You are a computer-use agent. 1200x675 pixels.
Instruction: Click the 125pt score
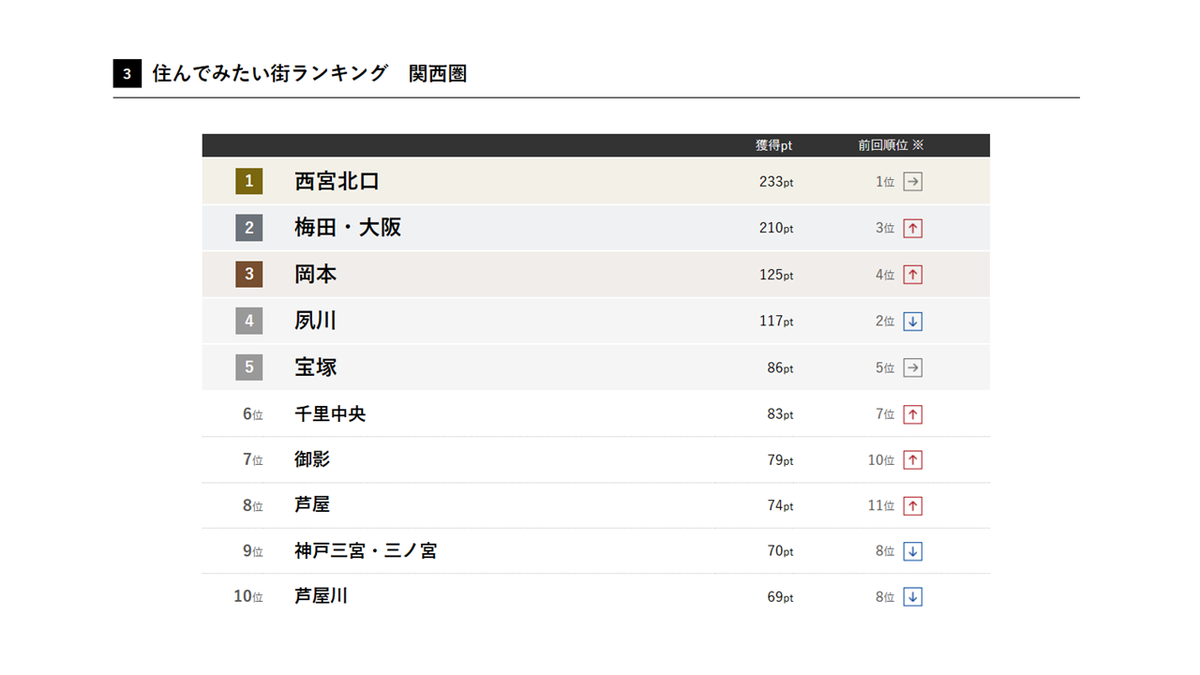pyautogui.click(x=776, y=275)
